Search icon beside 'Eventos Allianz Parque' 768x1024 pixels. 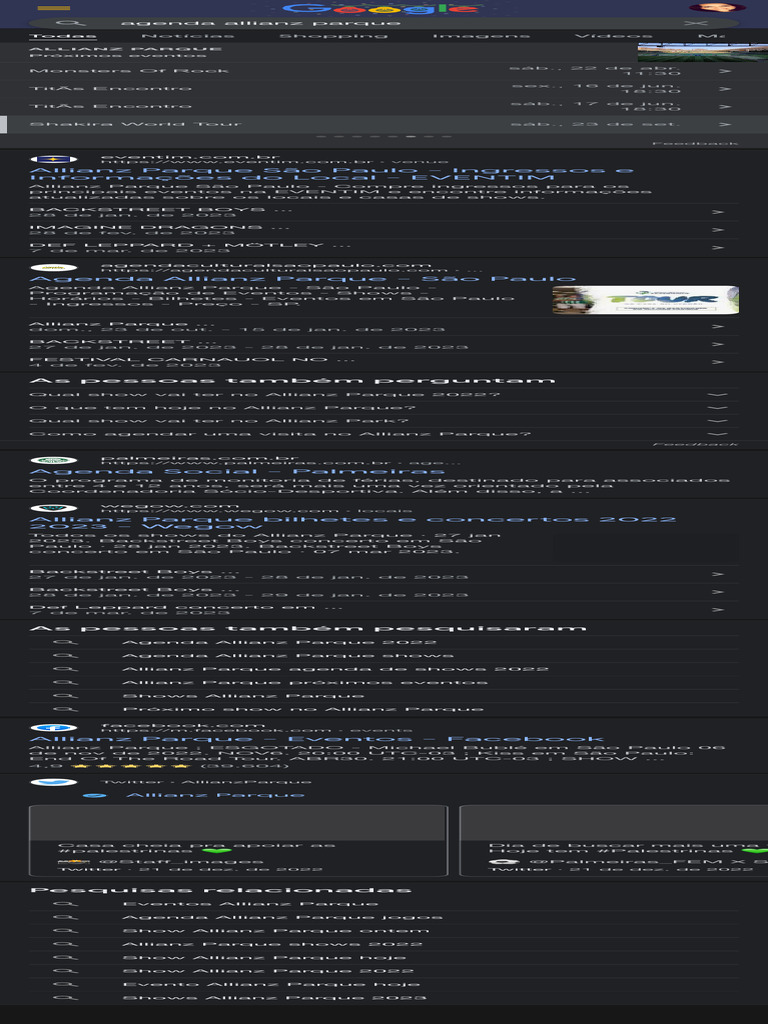[65, 904]
